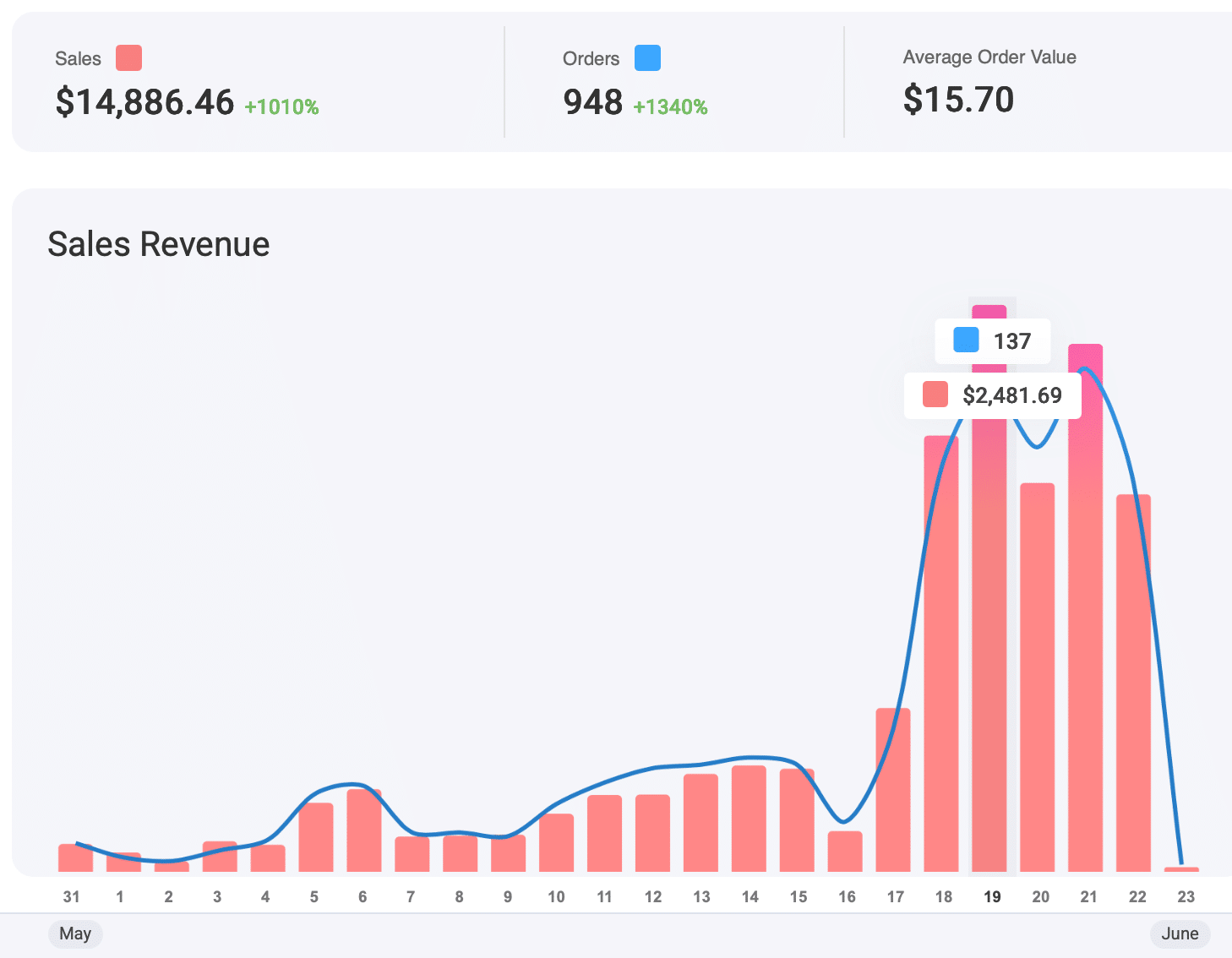Click the red tooltip swatch beside $2,481.69
Screen dimensions: 1232x958
coord(935,395)
